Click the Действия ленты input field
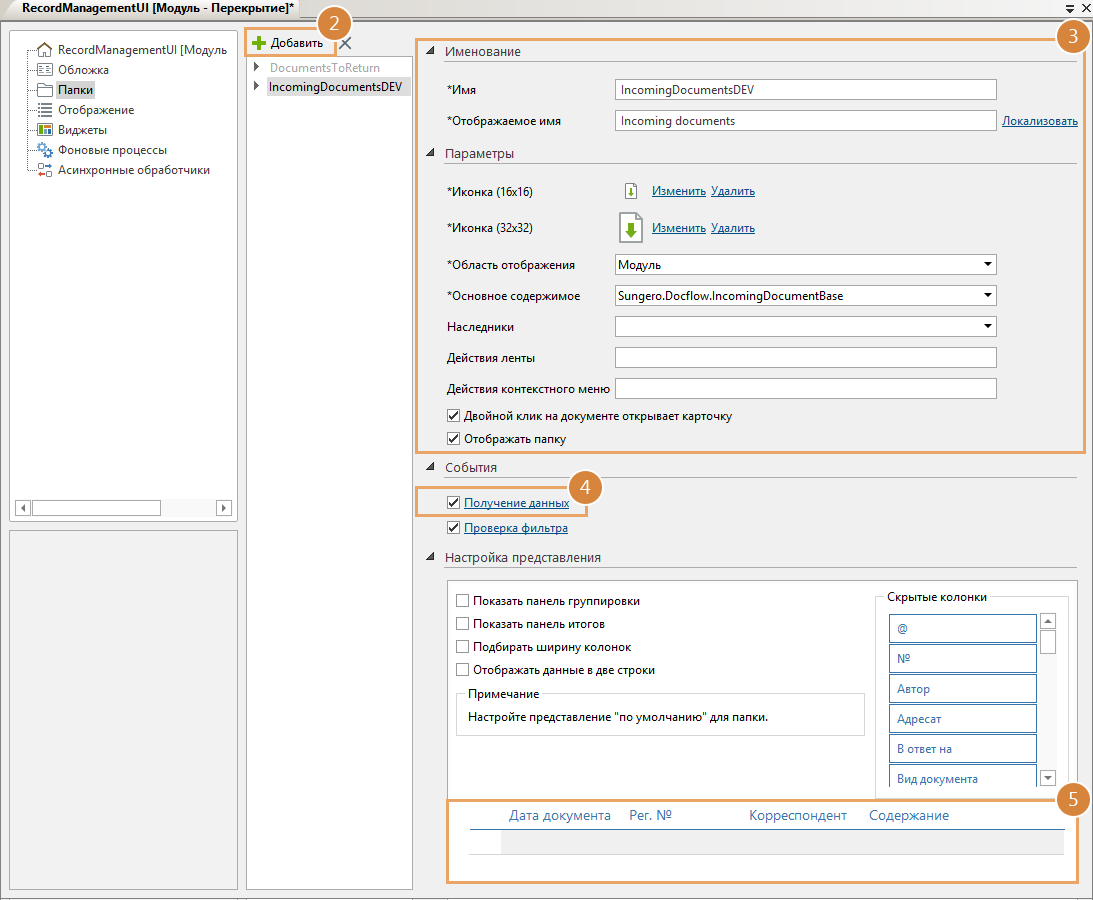 [x=805, y=358]
